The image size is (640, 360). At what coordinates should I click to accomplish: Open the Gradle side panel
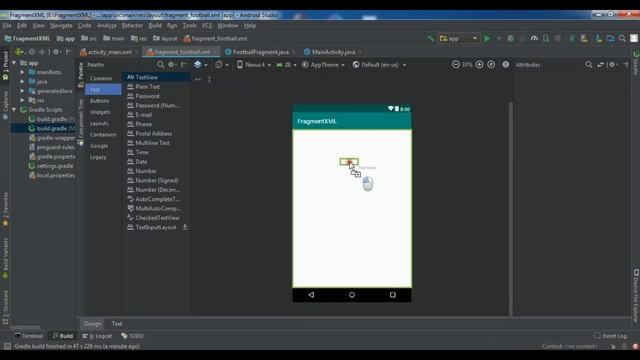click(x=636, y=63)
